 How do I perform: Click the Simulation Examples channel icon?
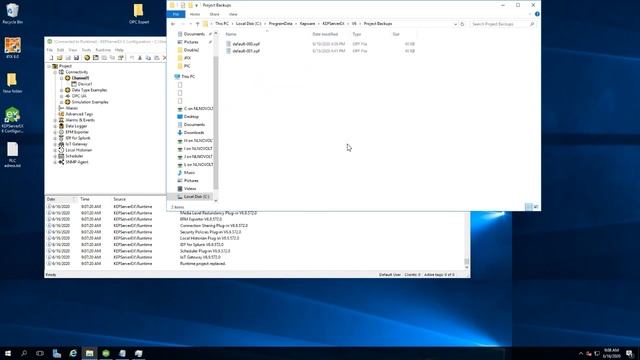(68, 102)
